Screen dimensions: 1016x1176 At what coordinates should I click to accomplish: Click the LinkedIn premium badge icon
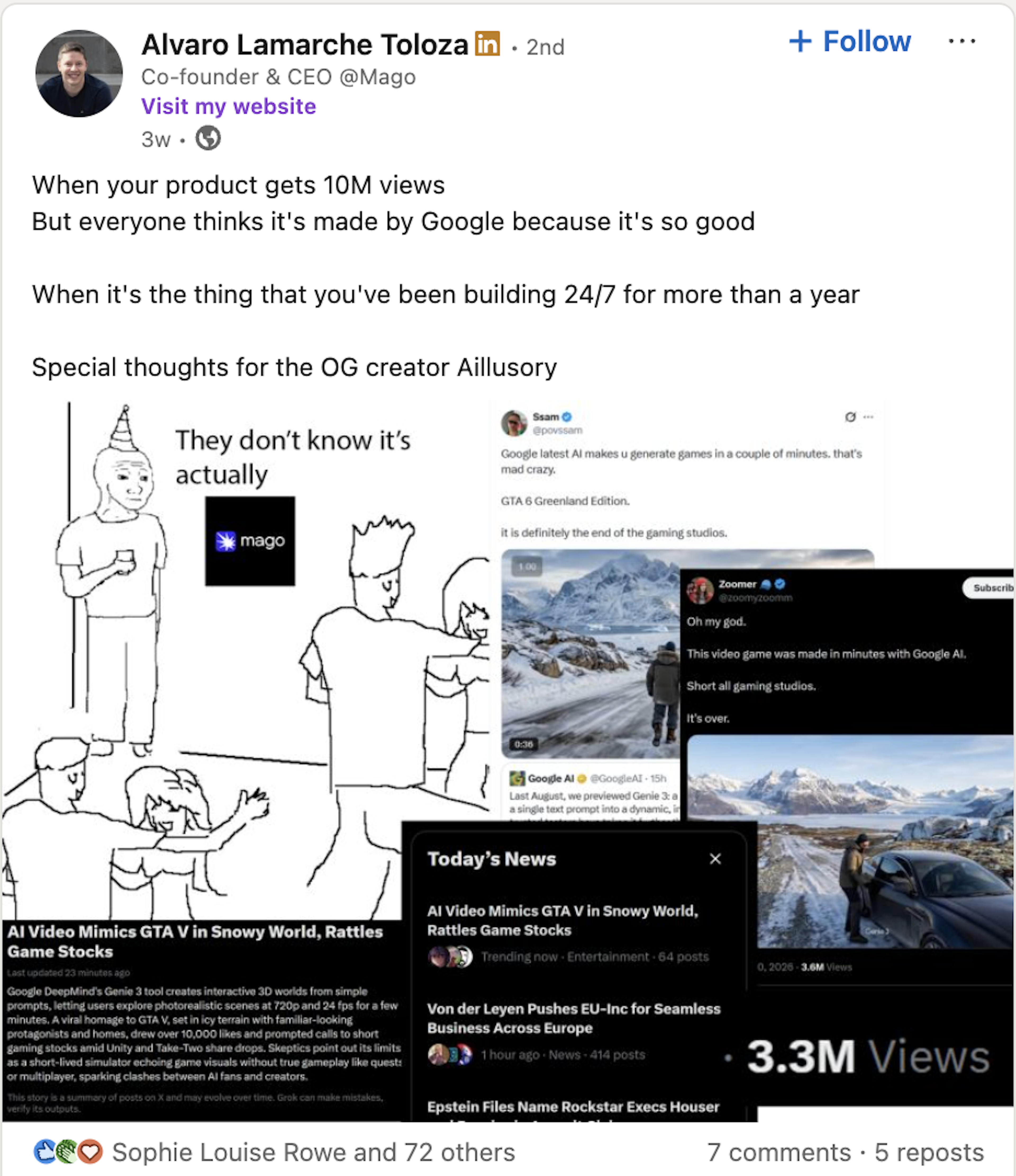point(487,44)
